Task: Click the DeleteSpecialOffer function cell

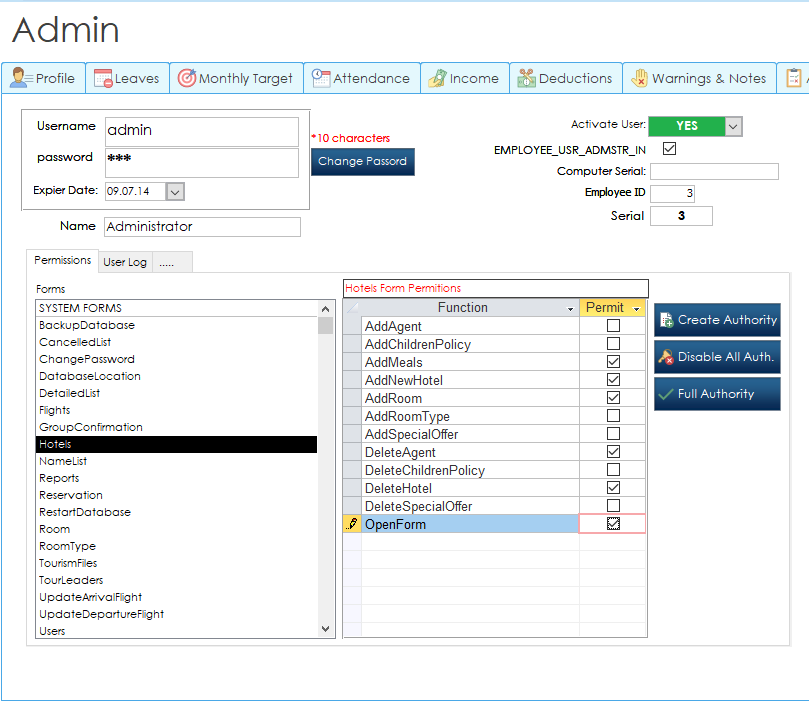Action: click(x=470, y=506)
